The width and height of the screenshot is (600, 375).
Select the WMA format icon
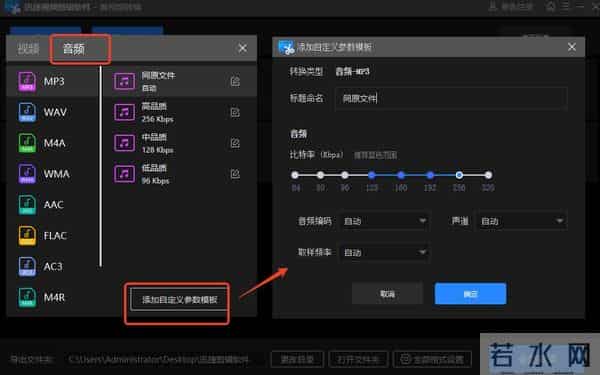(x=27, y=174)
